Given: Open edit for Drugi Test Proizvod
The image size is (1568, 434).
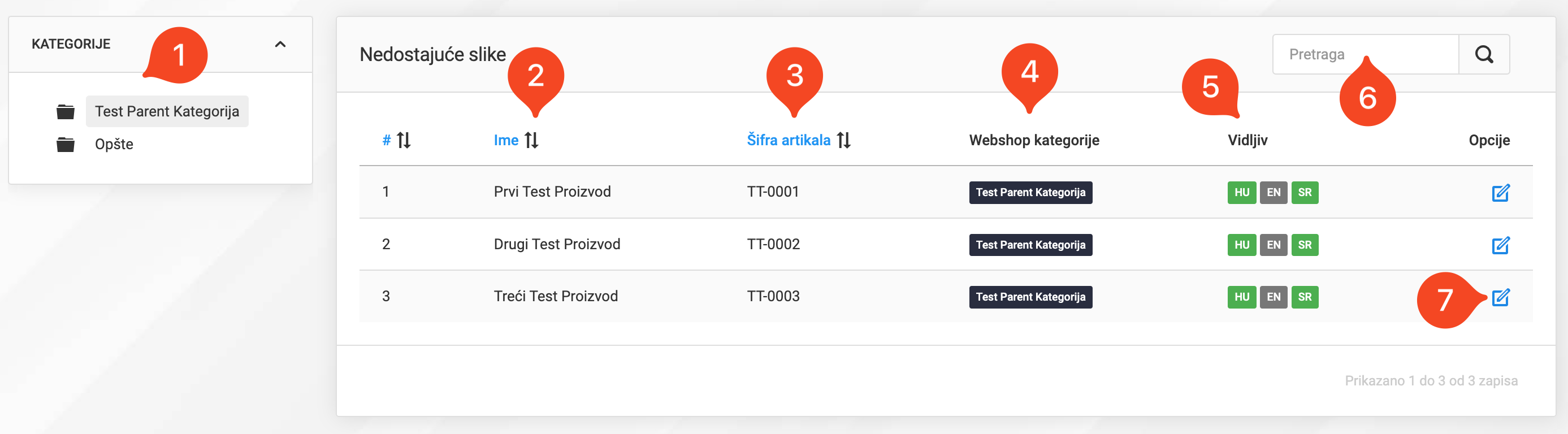Looking at the screenshot, I should pyautogui.click(x=1500, y=245).
